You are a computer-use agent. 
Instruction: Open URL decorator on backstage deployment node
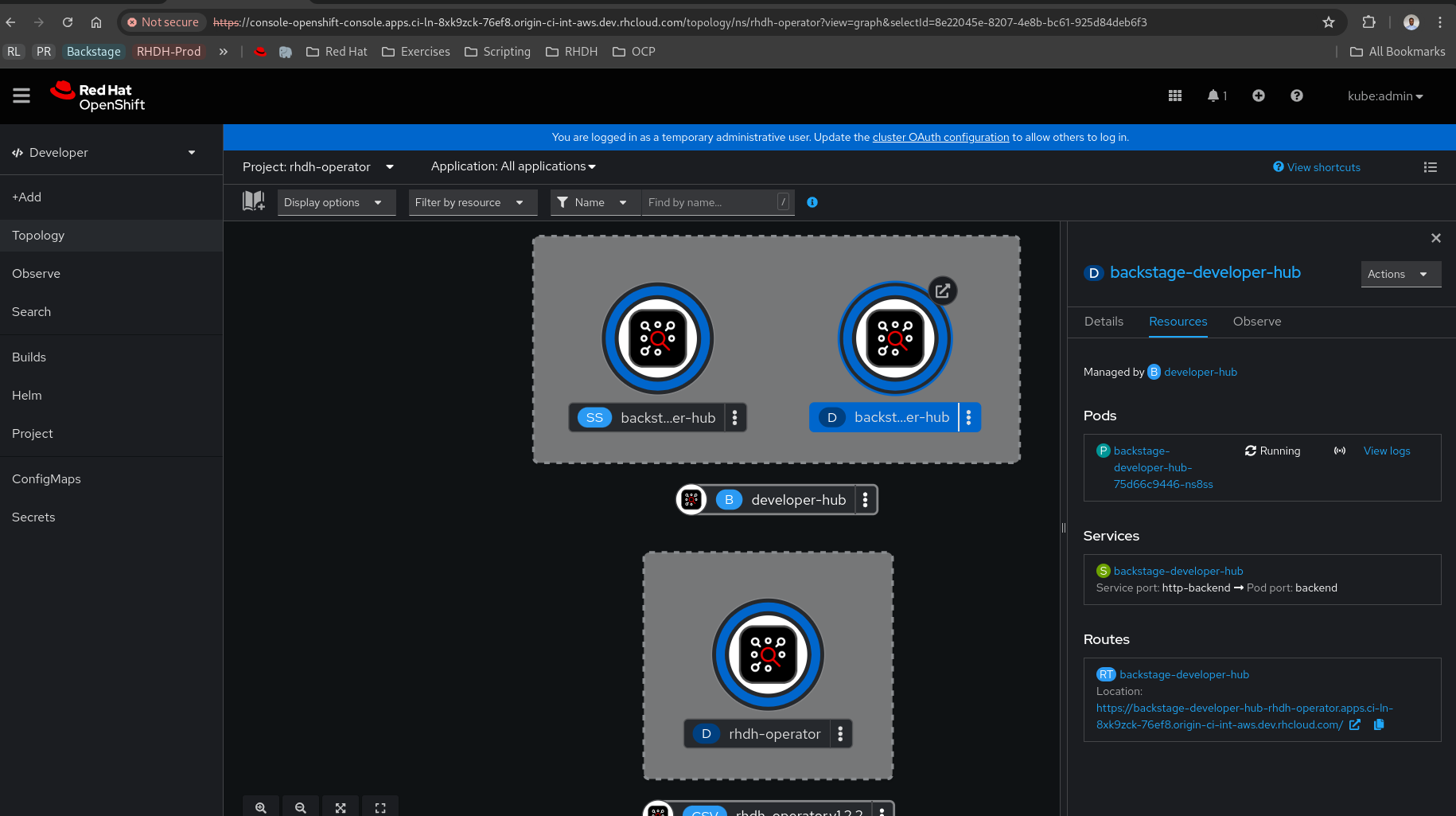click(x=943, y=291)
